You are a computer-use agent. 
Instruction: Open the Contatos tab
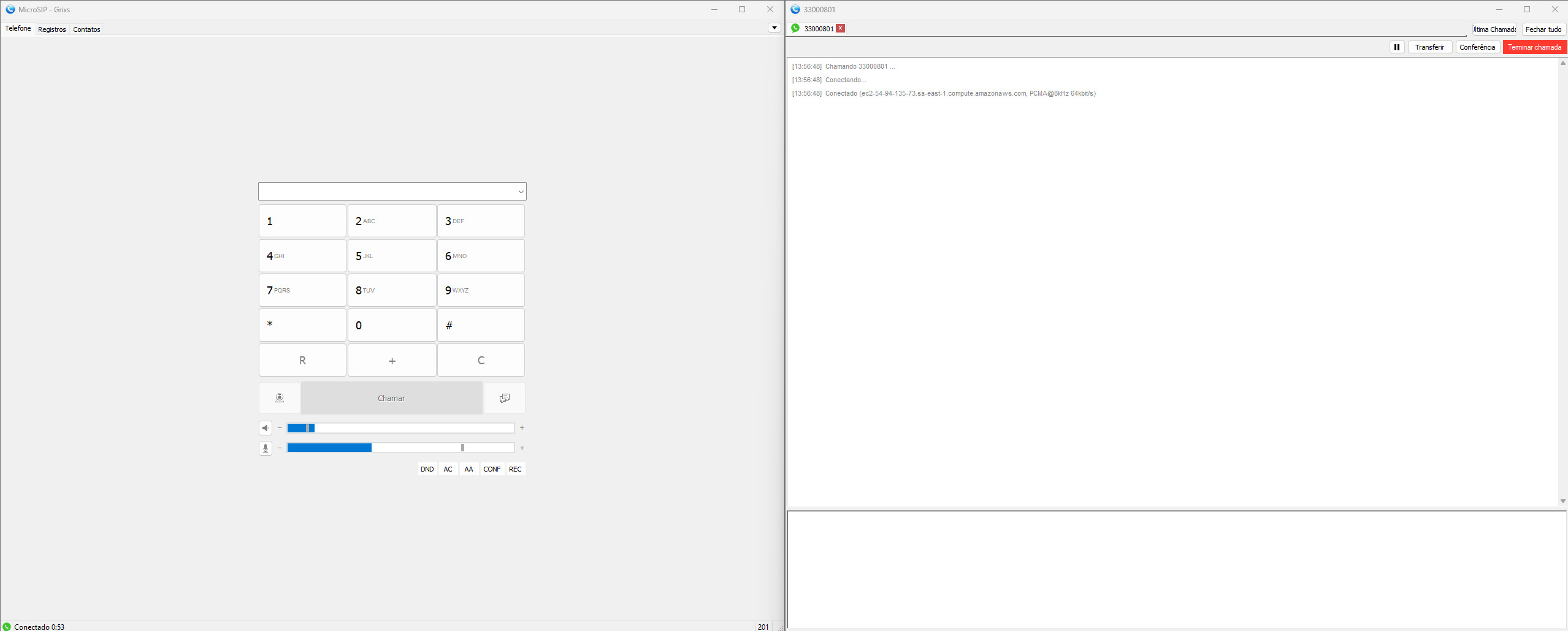[86, 29]
